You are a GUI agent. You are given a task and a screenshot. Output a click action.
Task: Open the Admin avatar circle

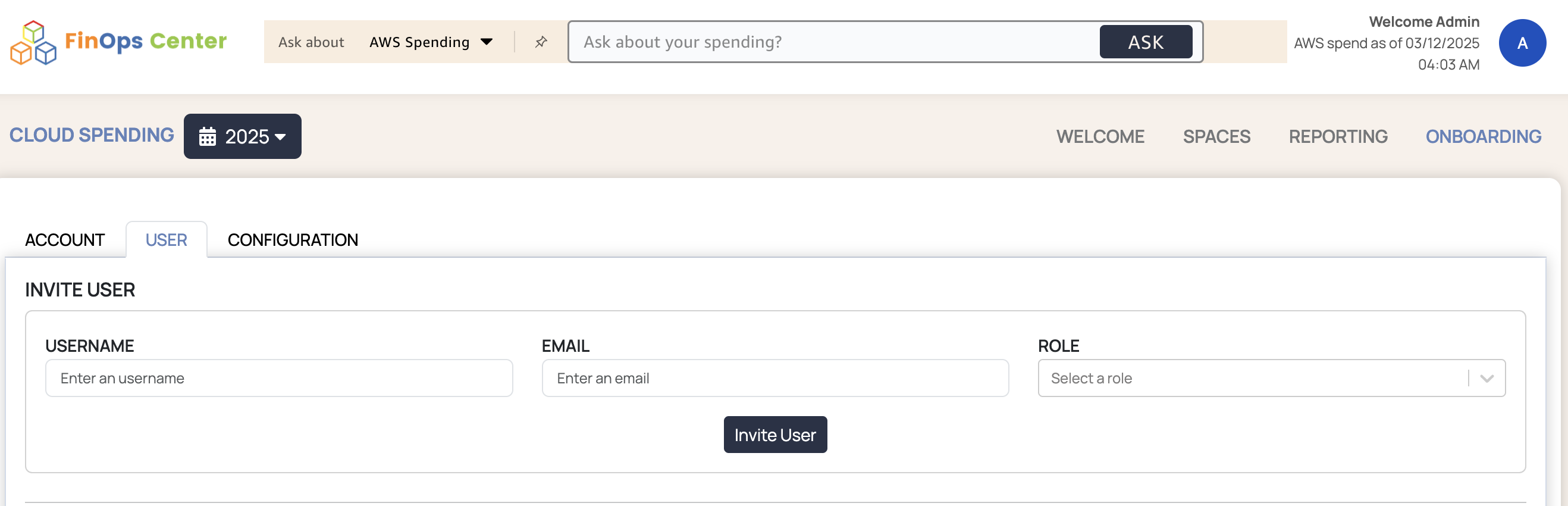pyautogui.click(x=1521, y=43)
